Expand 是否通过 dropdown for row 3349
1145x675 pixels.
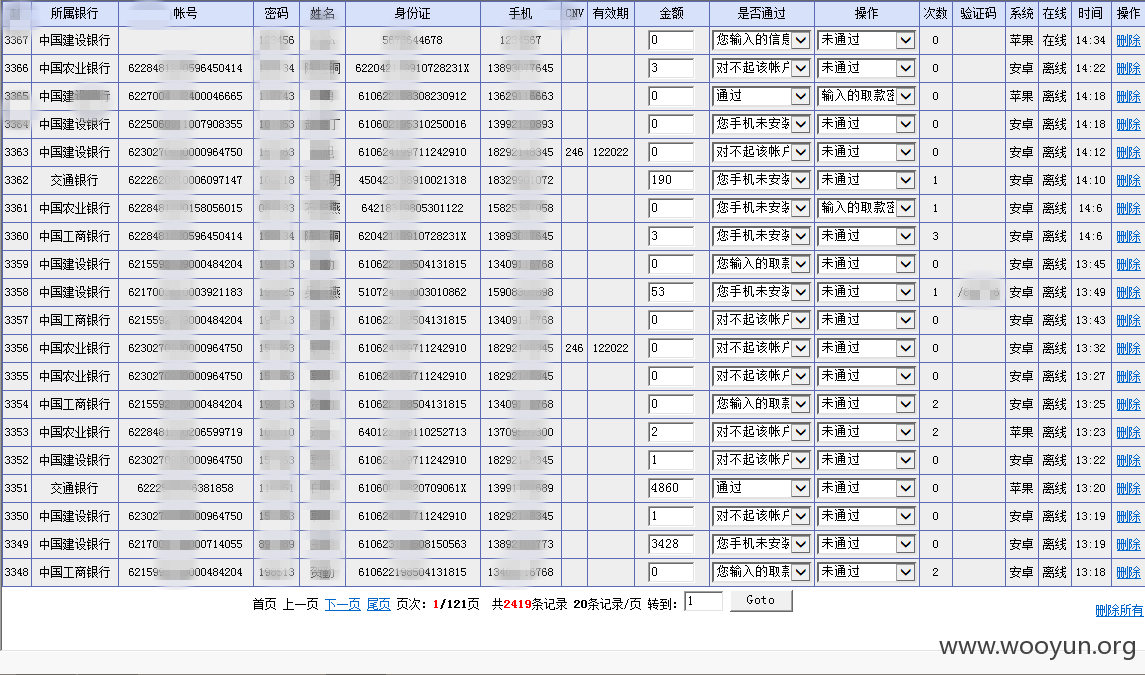761,544
